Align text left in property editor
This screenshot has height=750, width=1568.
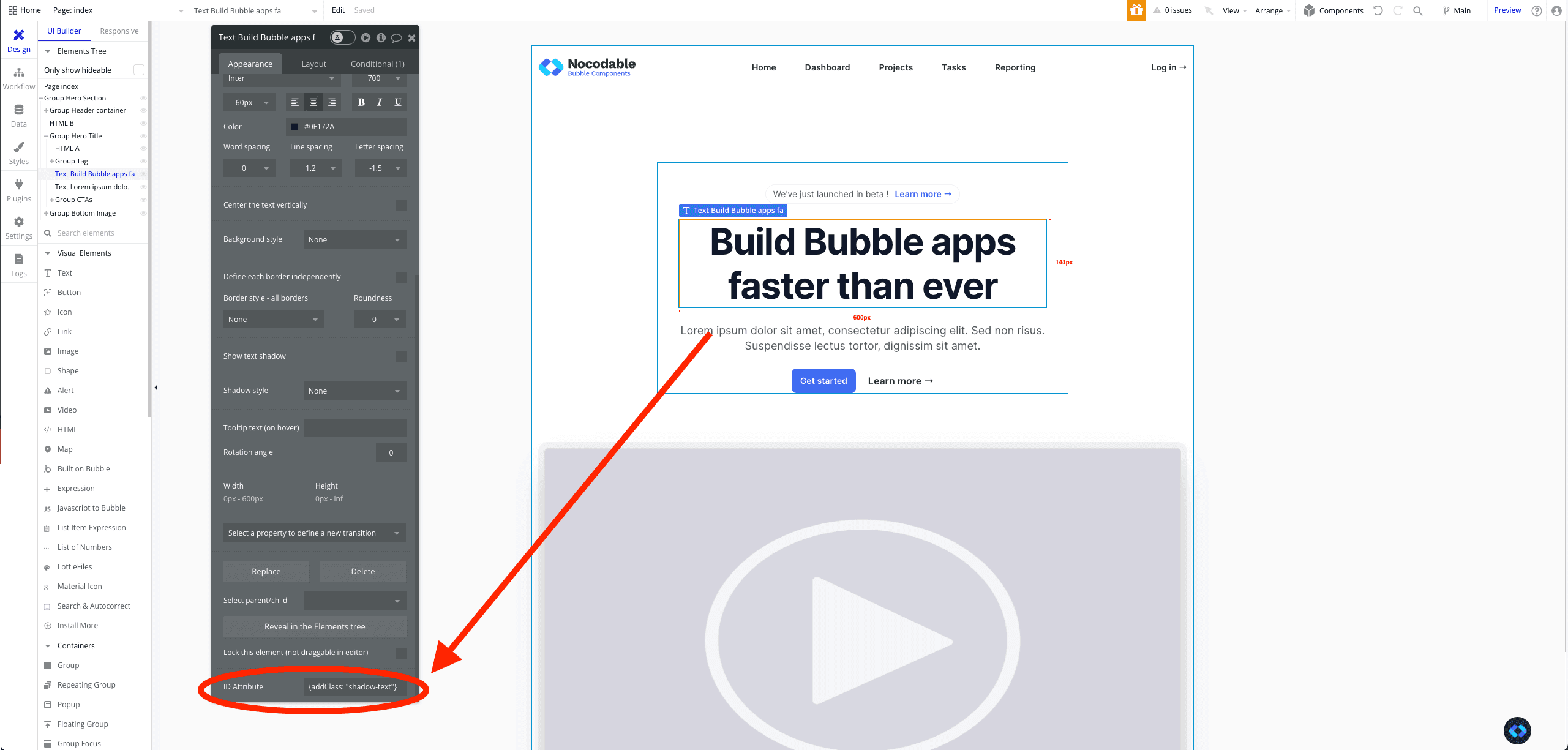[x=295, y=102]
